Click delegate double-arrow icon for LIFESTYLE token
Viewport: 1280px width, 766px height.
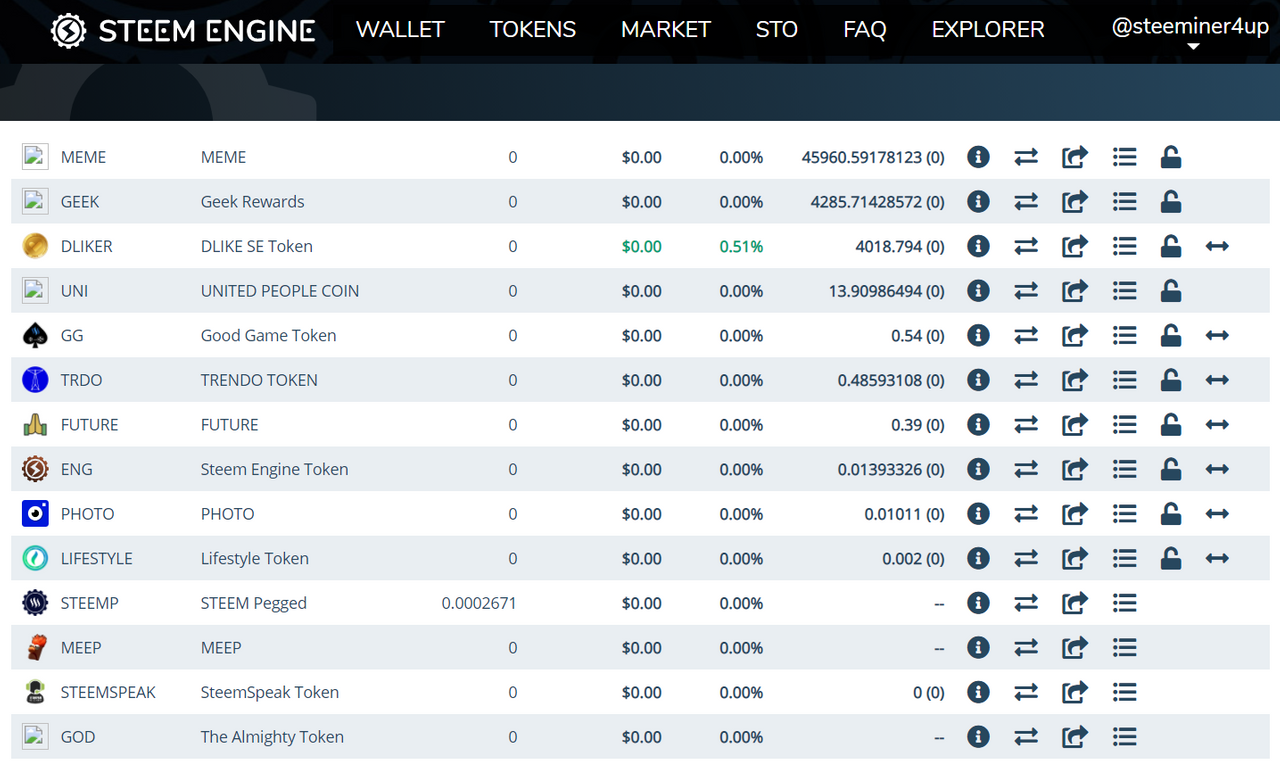[1217, 559]
